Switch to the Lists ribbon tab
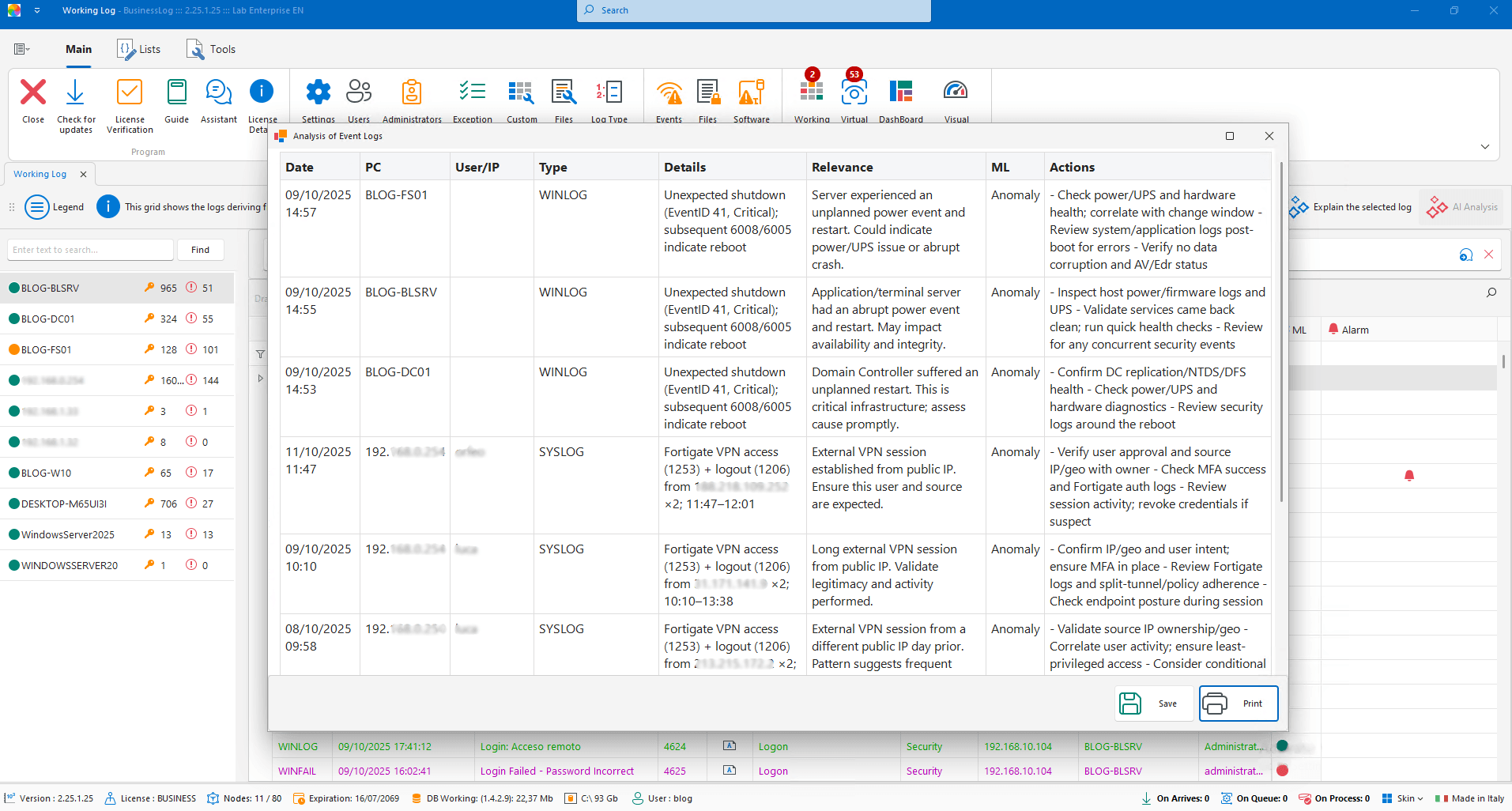This screenshot has height=811, width=1512. click(x=139, y=49)
